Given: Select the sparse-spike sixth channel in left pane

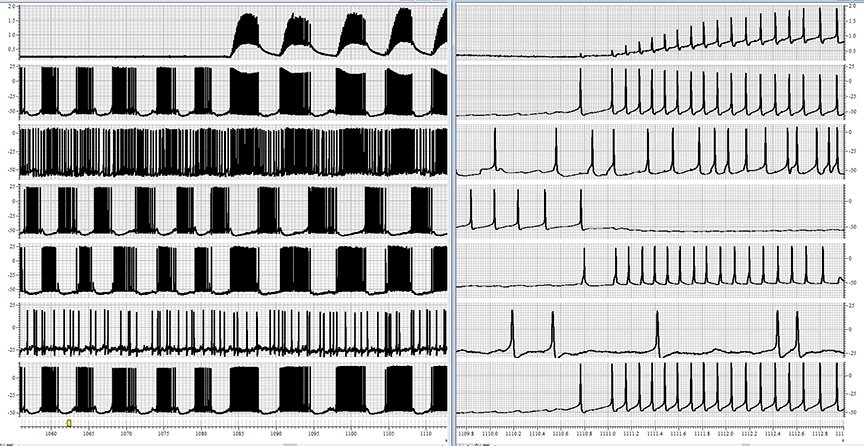Looking at the screenshot, I should (233, 331).
